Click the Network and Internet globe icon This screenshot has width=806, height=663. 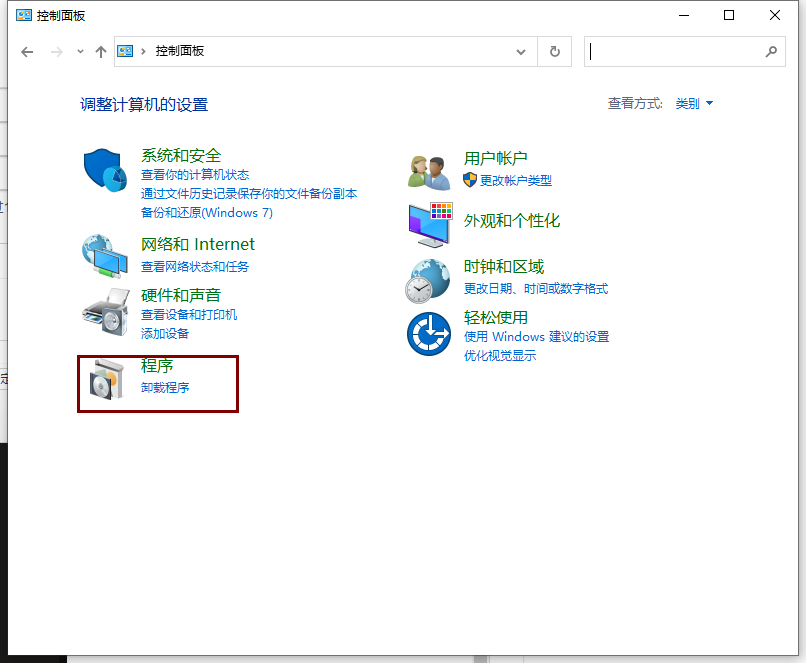(105, 256)
